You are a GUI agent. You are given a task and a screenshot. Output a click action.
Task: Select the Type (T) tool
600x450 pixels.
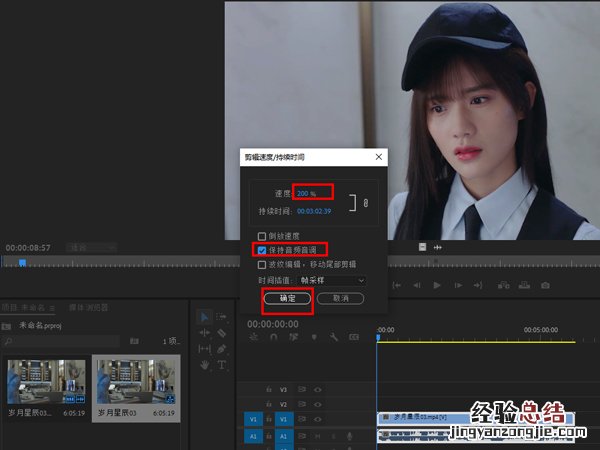point(221,364)
